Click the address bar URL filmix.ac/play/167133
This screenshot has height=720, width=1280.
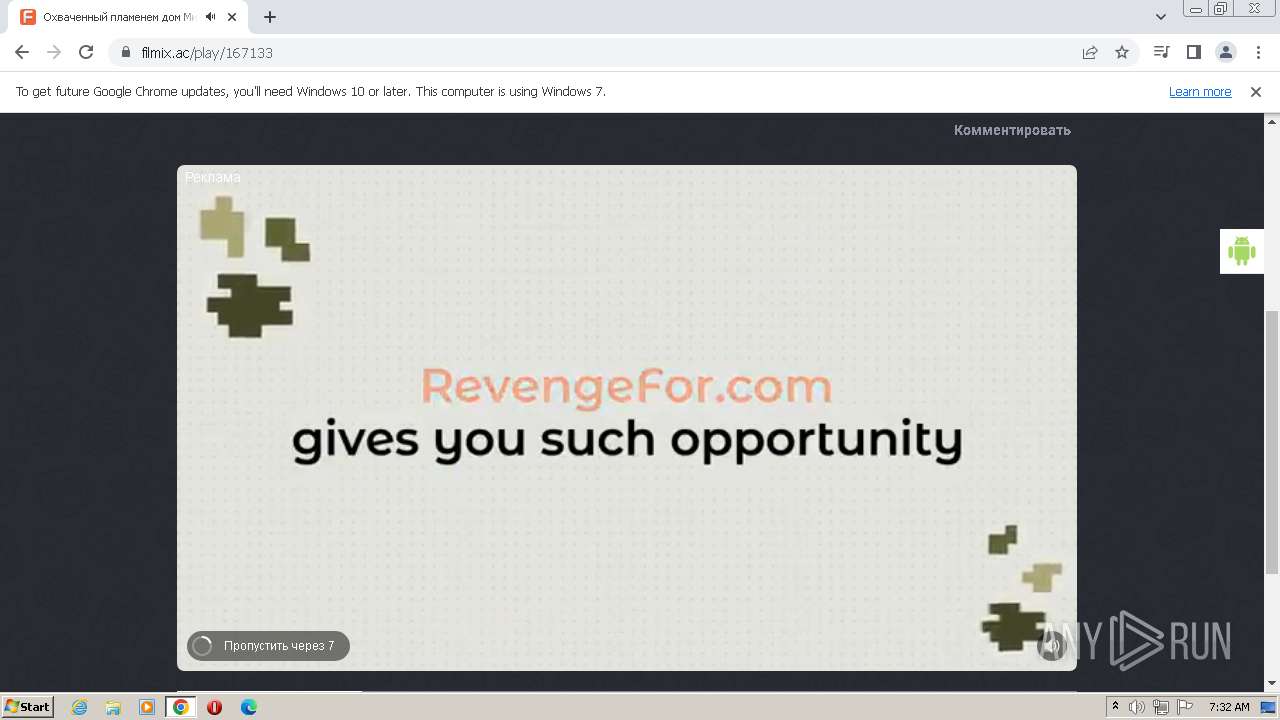coord(207,53)
